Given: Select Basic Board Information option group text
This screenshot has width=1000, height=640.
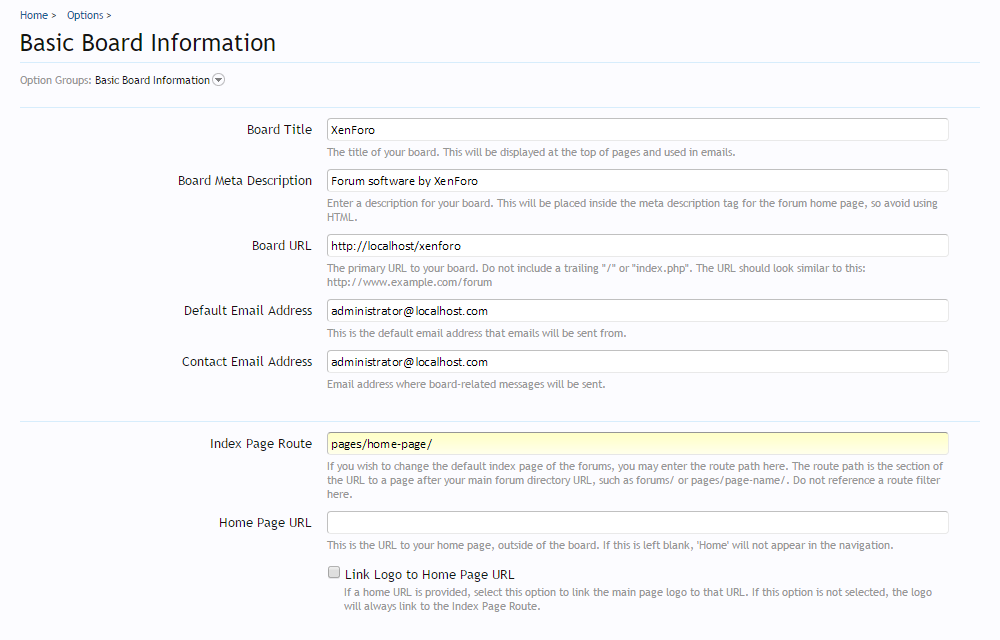Looking at the screenshot, I should [152, 80].
